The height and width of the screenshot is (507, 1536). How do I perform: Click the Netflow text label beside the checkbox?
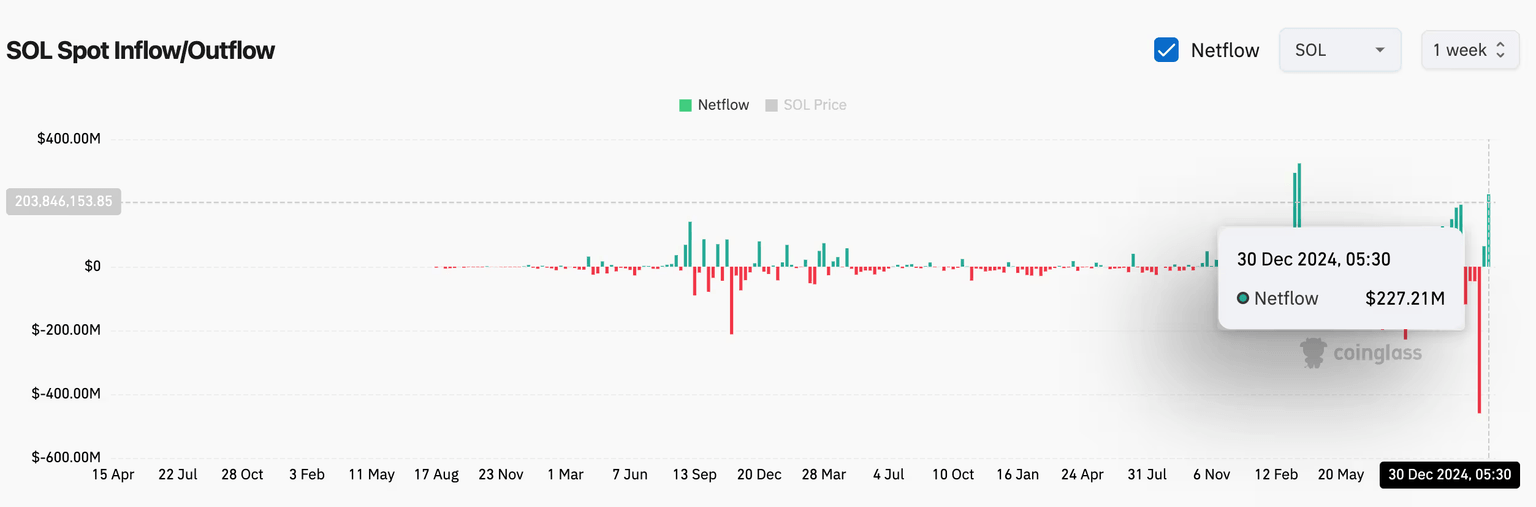point(1224,50)
